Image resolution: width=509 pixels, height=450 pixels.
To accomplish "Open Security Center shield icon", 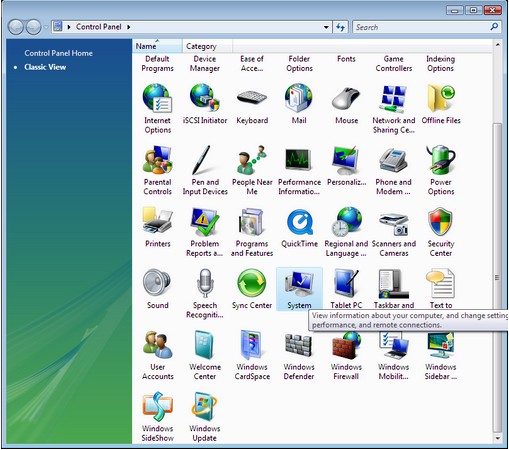I will click(441, 222).
